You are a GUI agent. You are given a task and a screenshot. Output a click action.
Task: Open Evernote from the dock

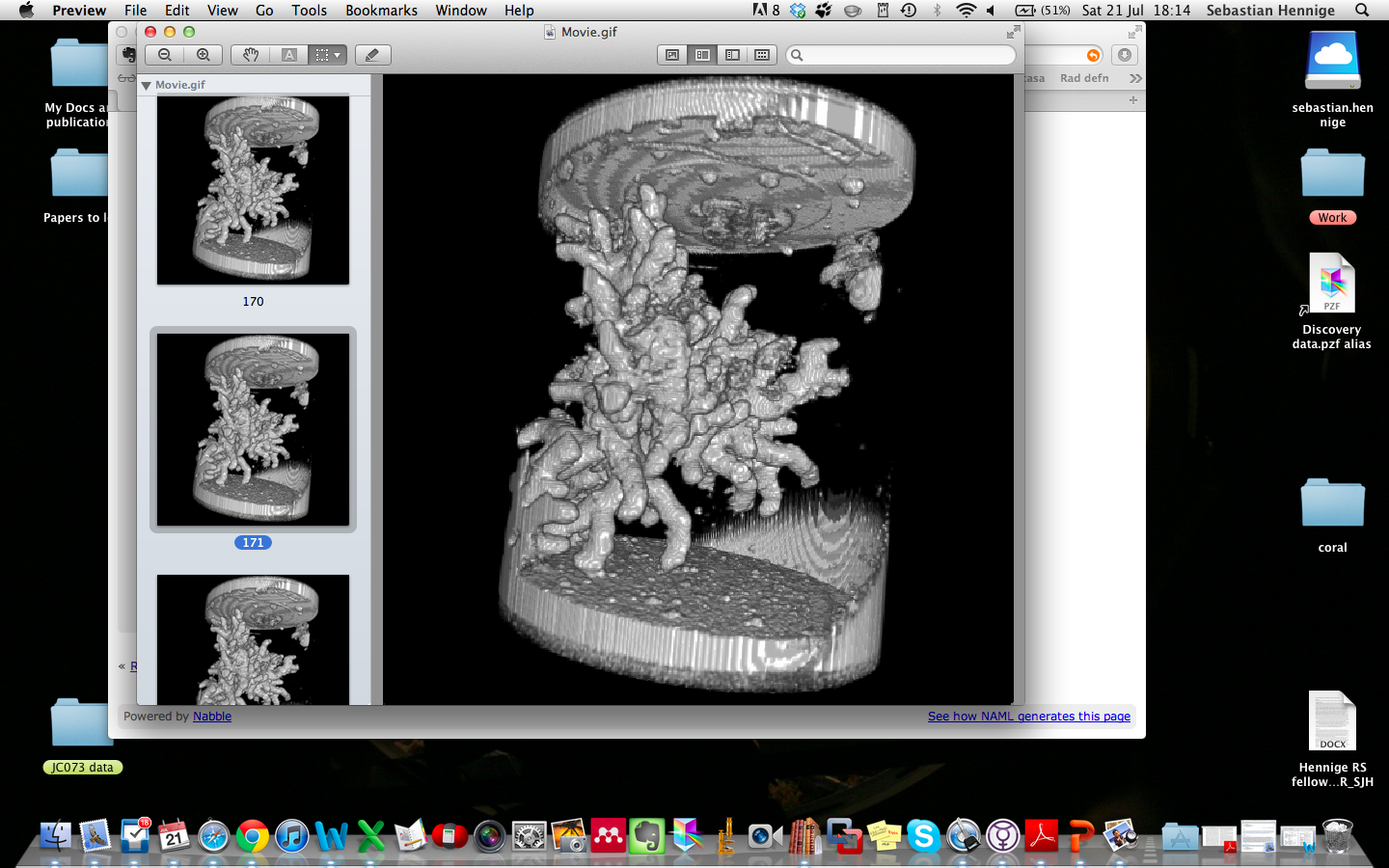(647, 836)
